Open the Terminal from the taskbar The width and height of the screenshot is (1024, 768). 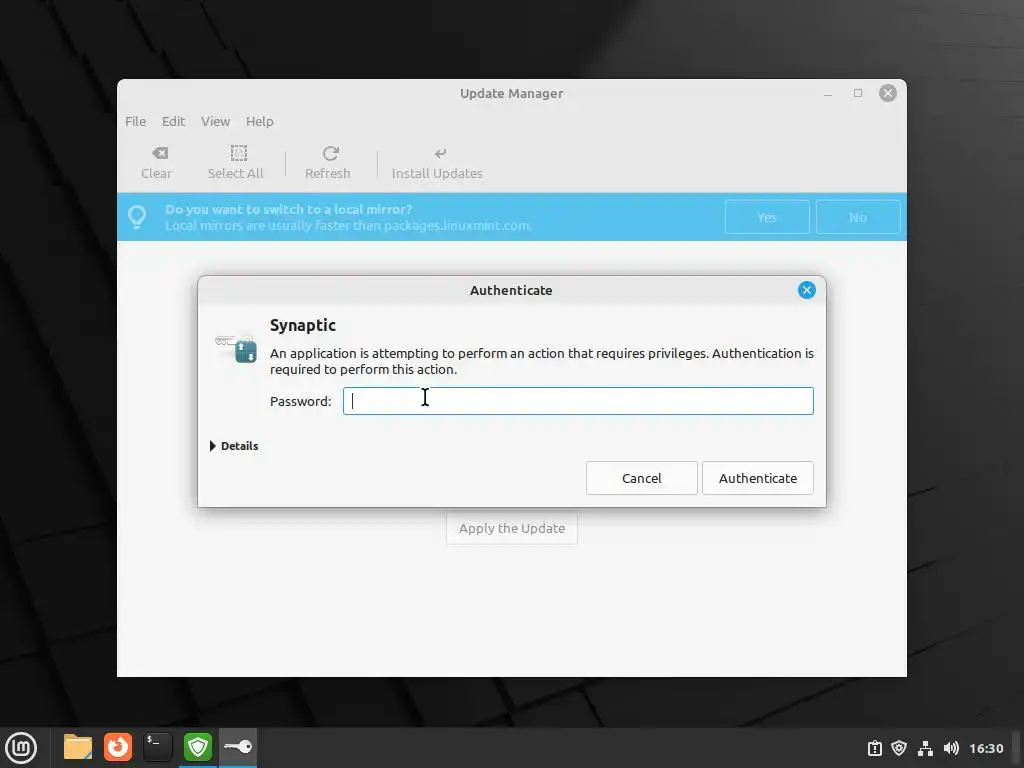[158, 748]
